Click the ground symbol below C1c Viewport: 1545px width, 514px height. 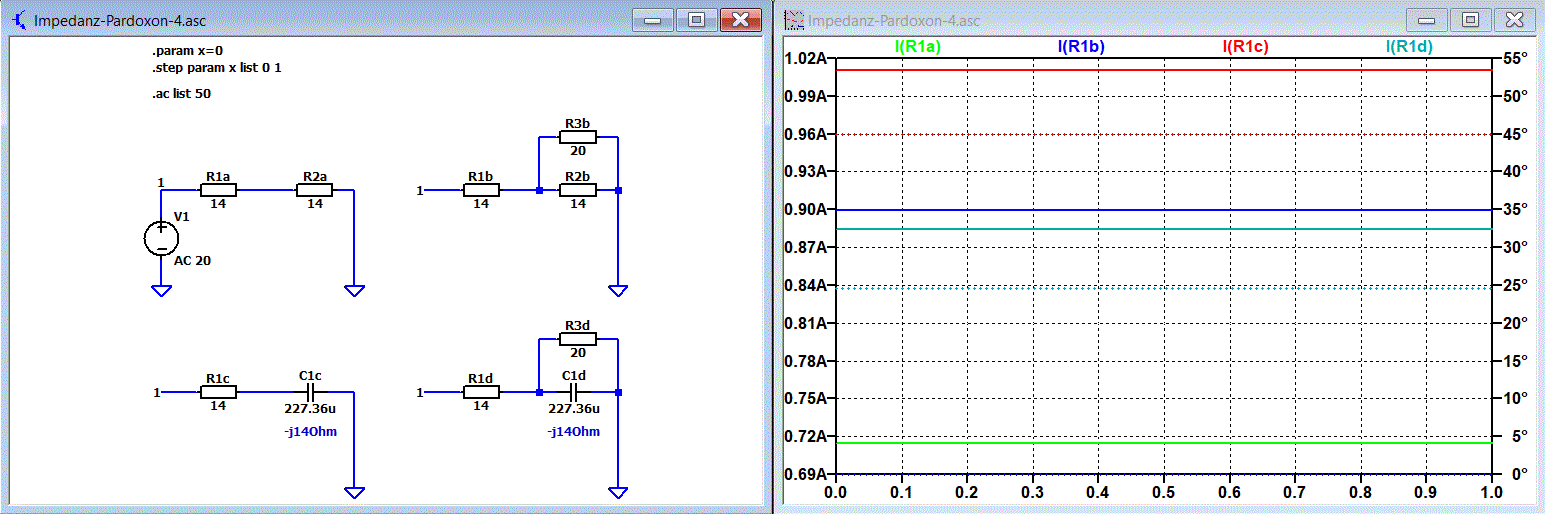(354, 492)
